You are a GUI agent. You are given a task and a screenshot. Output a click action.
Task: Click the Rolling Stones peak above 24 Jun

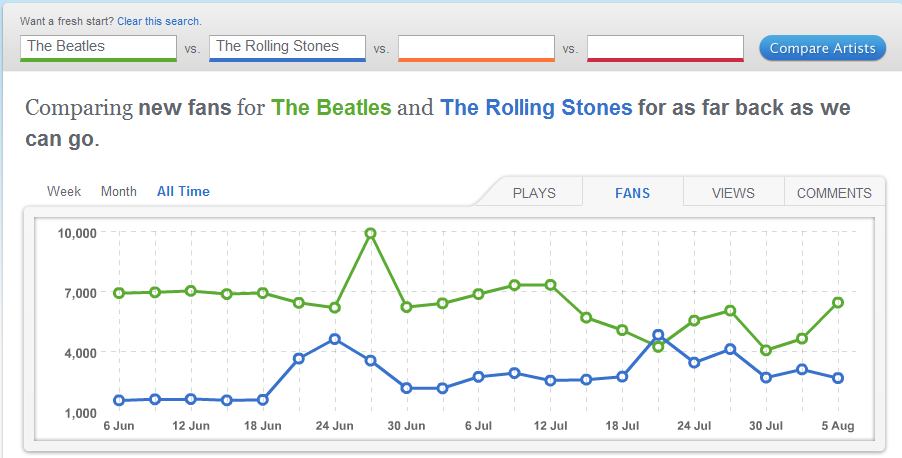(335, 339)
